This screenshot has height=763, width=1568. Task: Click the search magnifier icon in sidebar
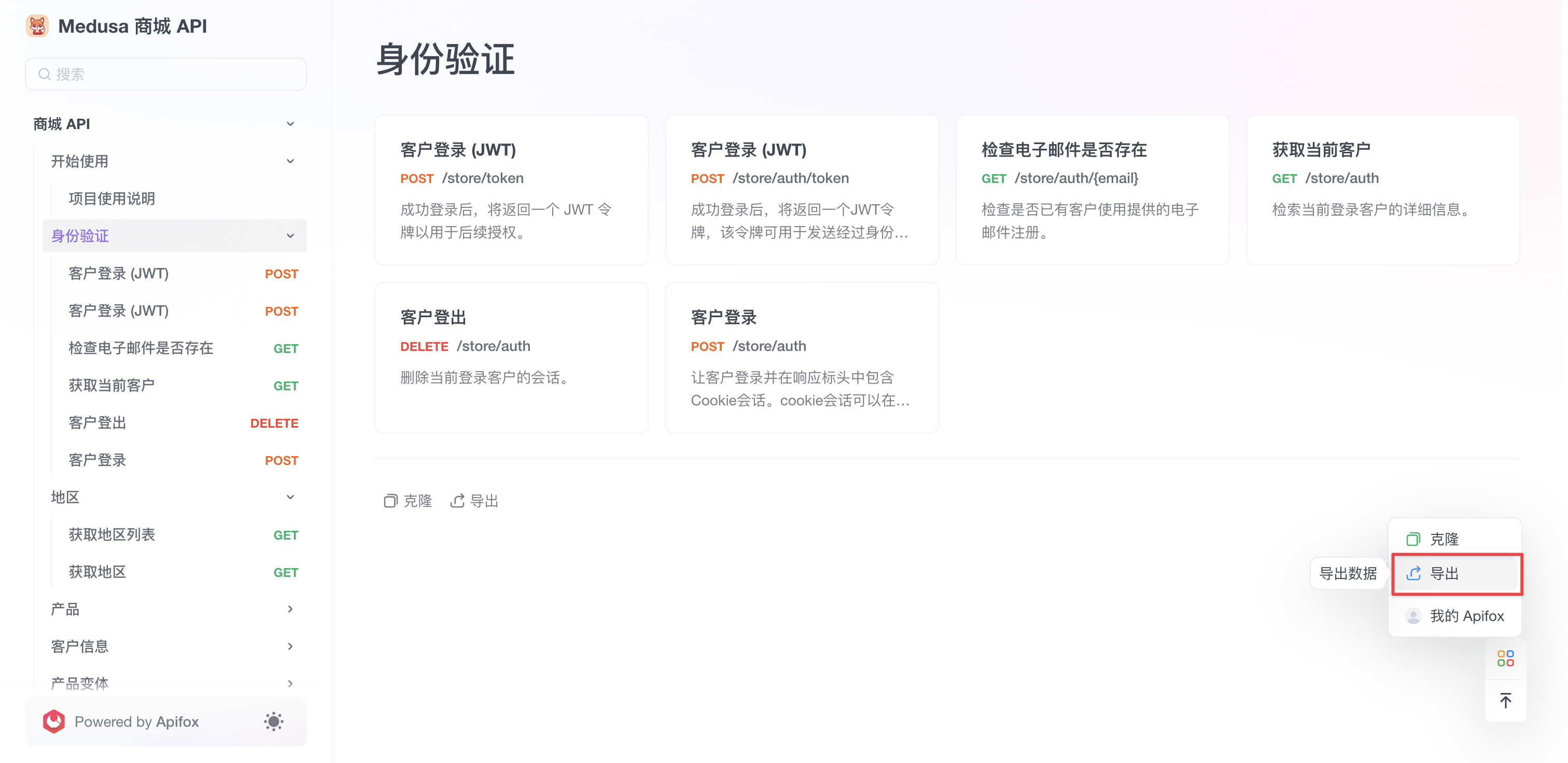click(x=44, y=74)
